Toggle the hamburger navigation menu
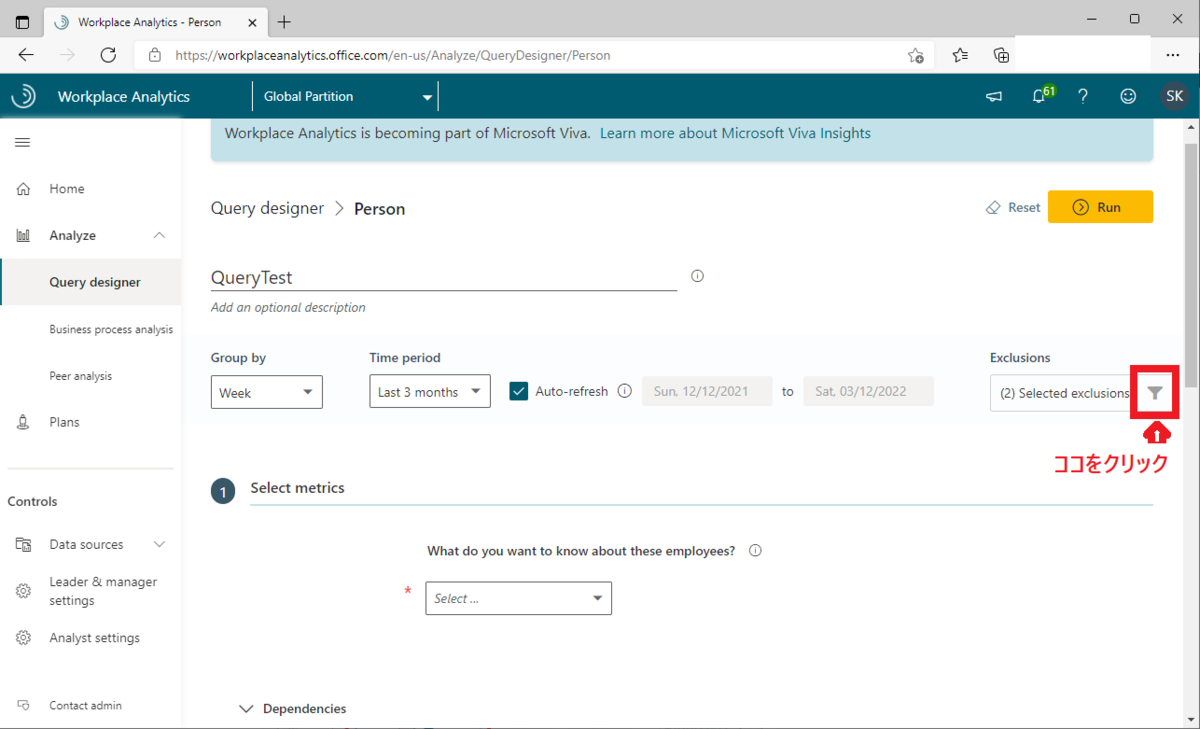Screen dimensions: 1200x729 click(x=22, y=143)
